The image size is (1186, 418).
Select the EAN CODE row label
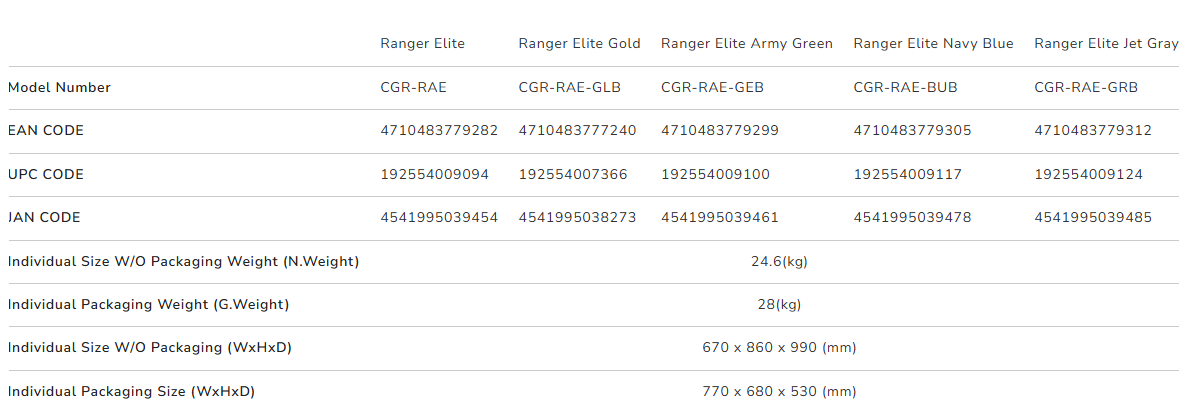[46, 131]
